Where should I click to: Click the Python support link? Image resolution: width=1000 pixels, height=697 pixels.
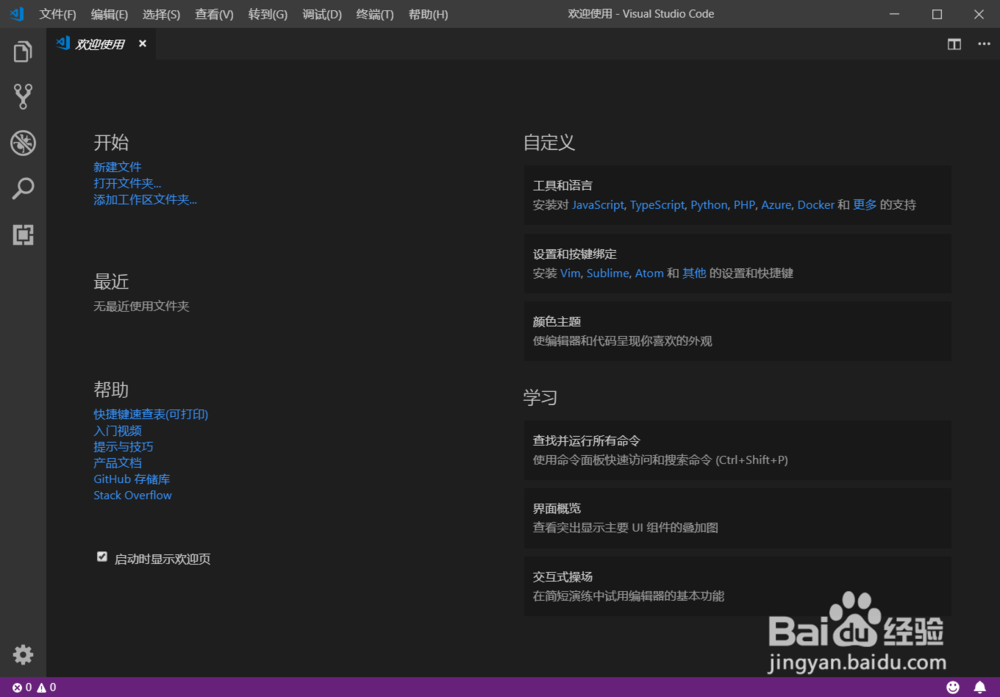click(709, 205)
